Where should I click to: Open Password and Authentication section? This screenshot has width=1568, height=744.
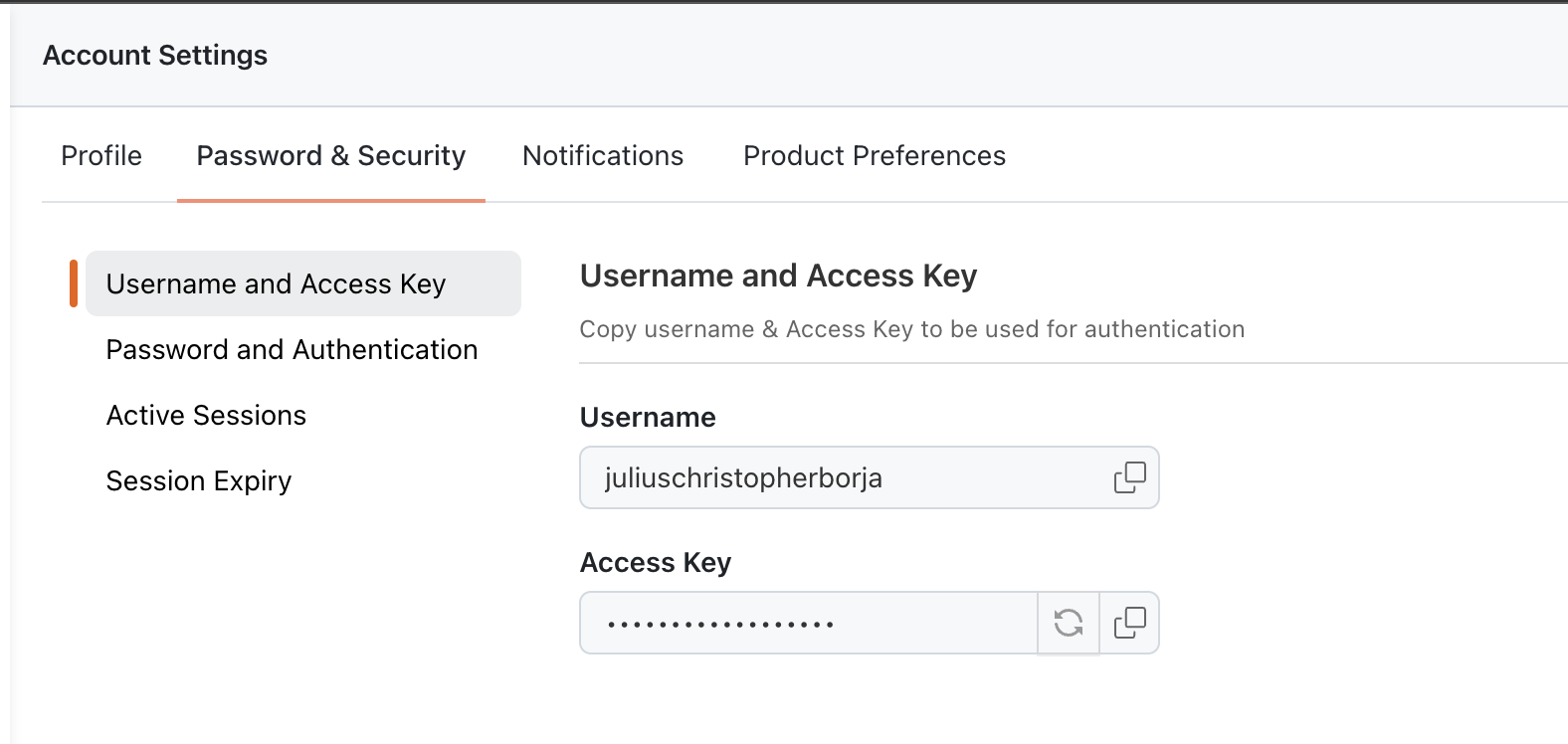click(292, 349)
